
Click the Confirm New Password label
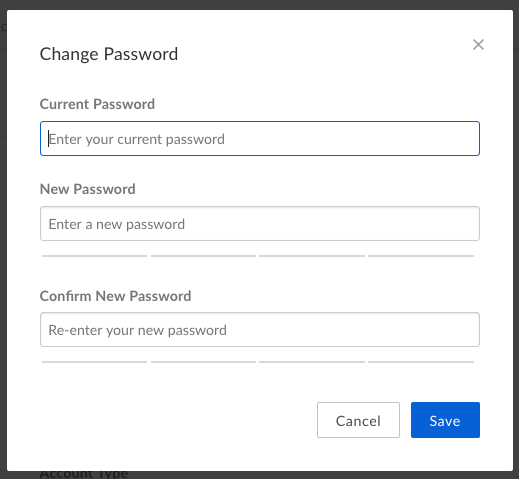pos(115,296)
